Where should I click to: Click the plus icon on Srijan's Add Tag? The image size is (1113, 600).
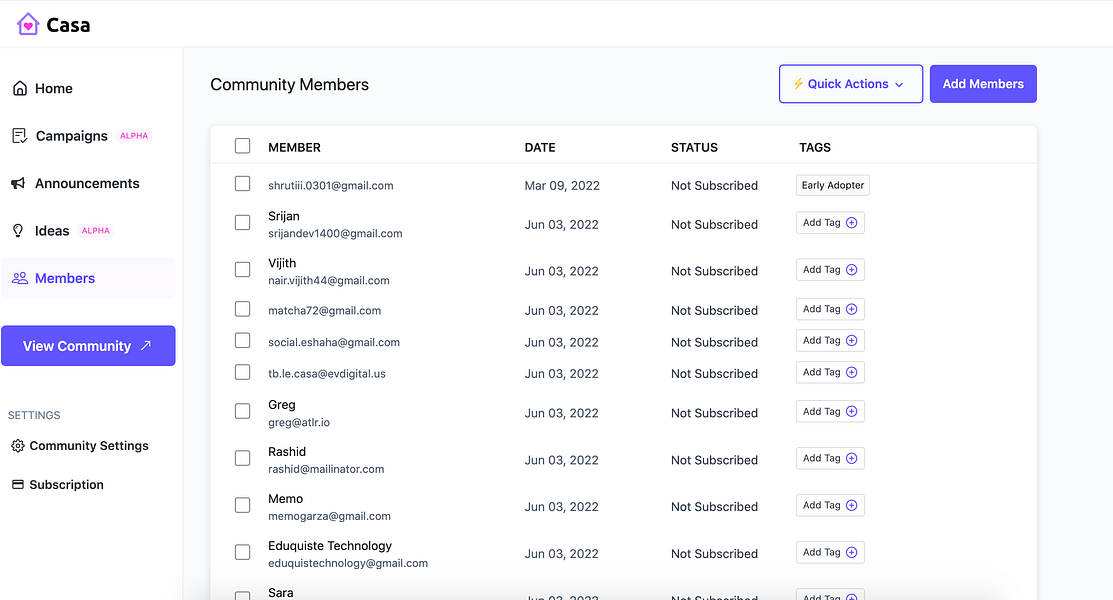[x=852, y=223]
